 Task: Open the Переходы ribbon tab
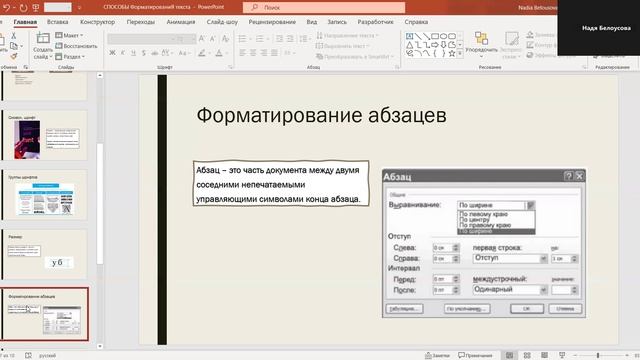140,22
